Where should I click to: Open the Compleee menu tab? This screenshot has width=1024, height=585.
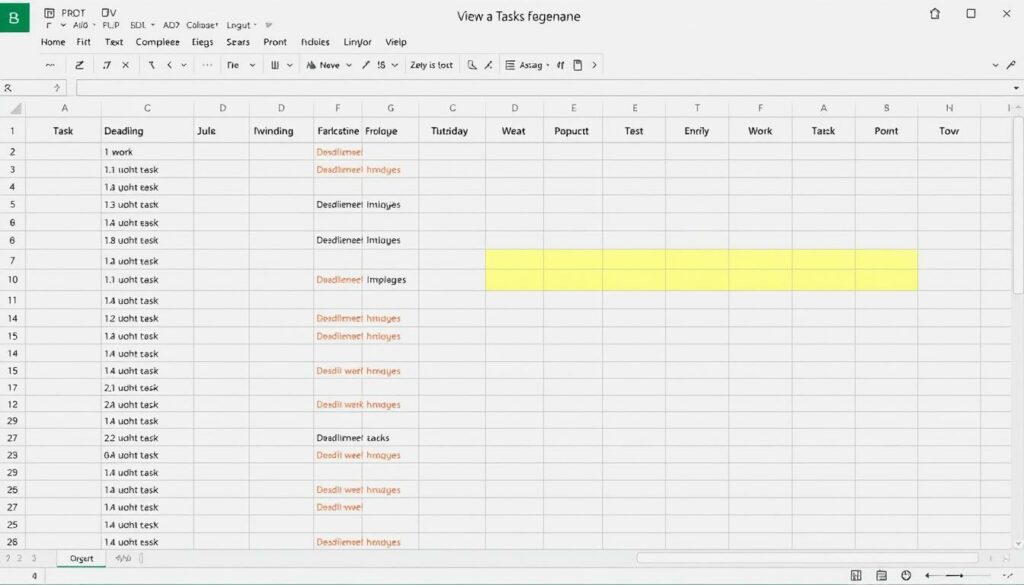[x=157, y=42]
